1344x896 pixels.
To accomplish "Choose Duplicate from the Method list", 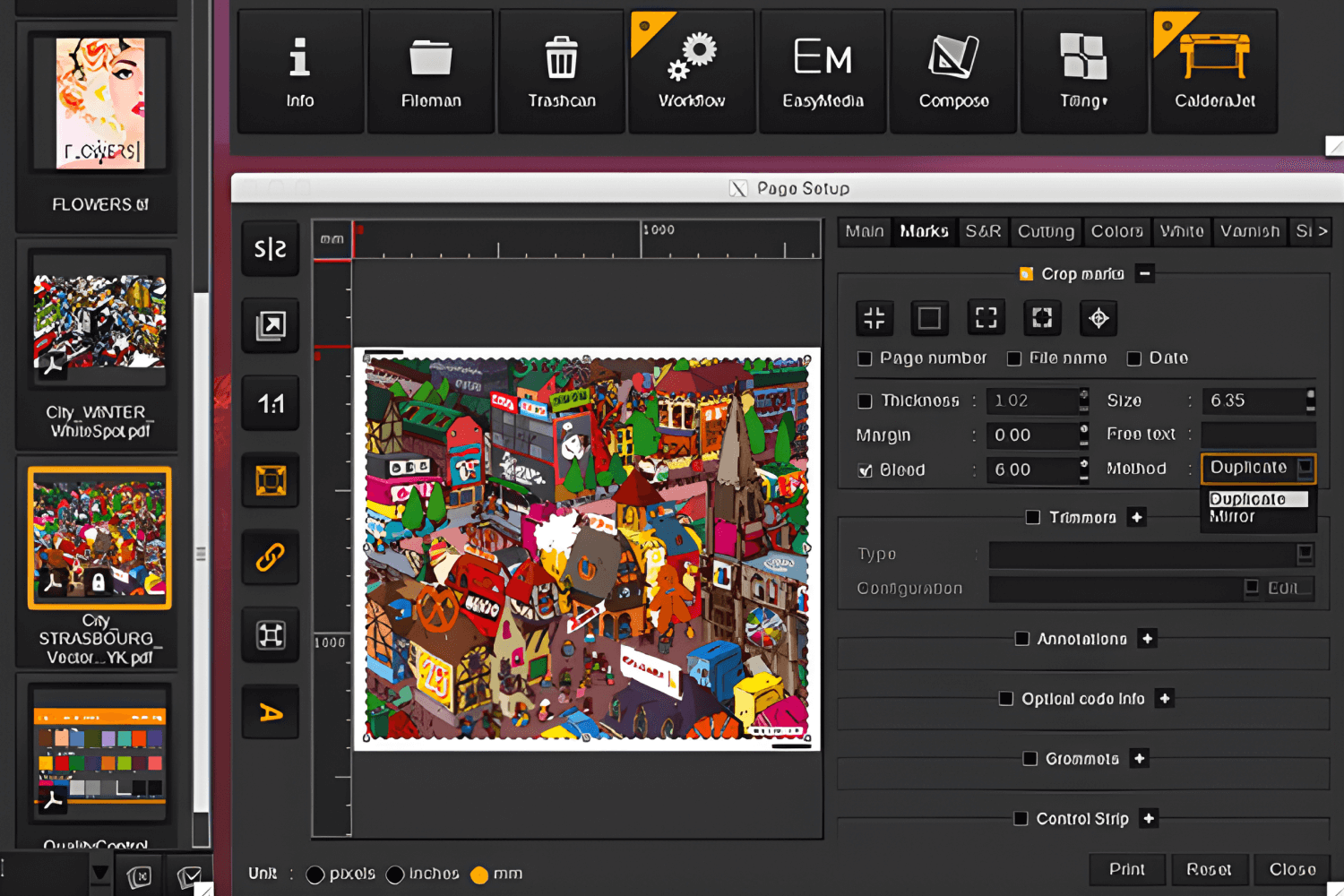I will tap(1258, 499).
